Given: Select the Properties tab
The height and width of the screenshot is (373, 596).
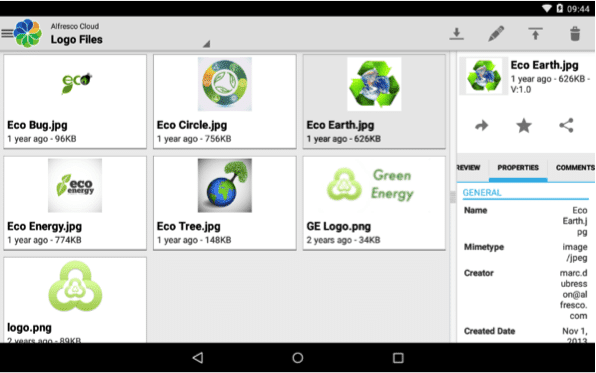Looking at the screenshot, I should point(518,168).
